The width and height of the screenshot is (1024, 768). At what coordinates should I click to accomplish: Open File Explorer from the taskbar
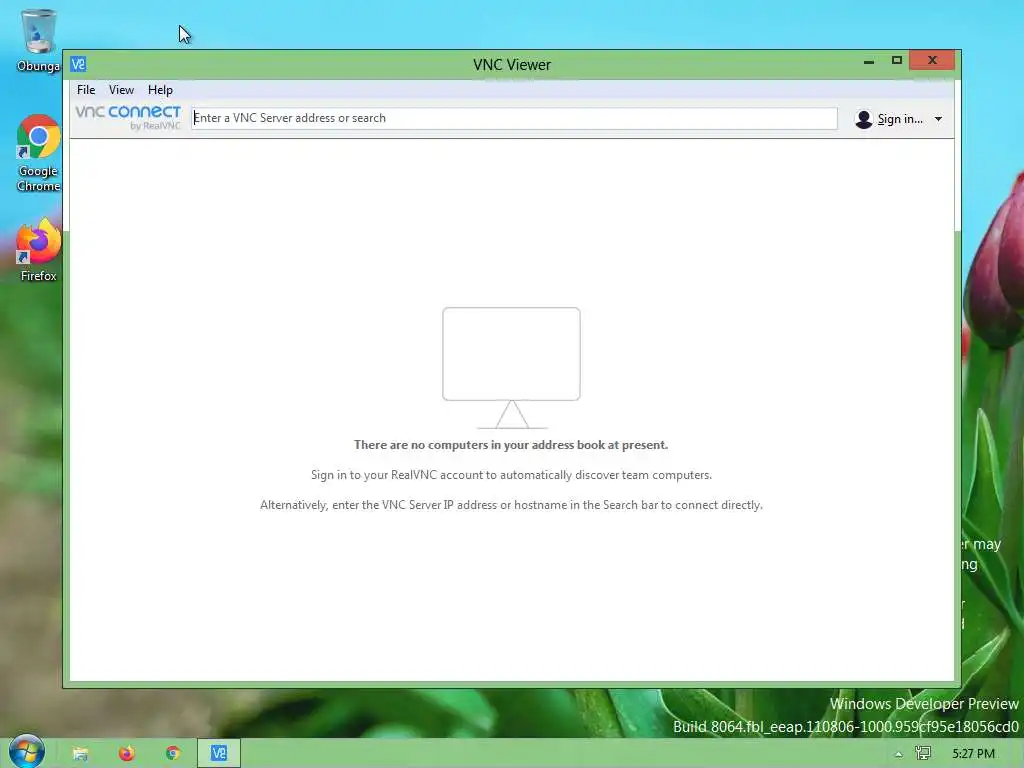[80, 754]
